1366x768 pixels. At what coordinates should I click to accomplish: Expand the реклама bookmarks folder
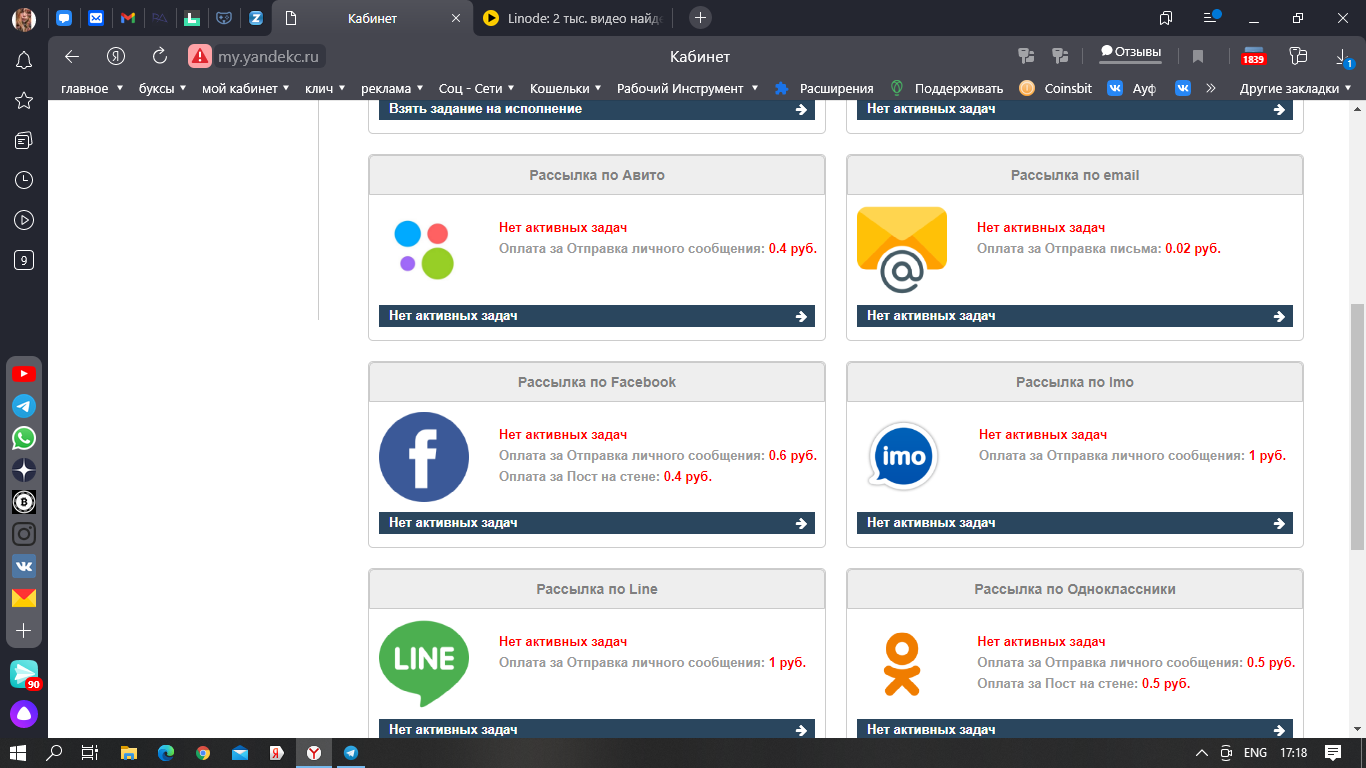tap(392, 88)
